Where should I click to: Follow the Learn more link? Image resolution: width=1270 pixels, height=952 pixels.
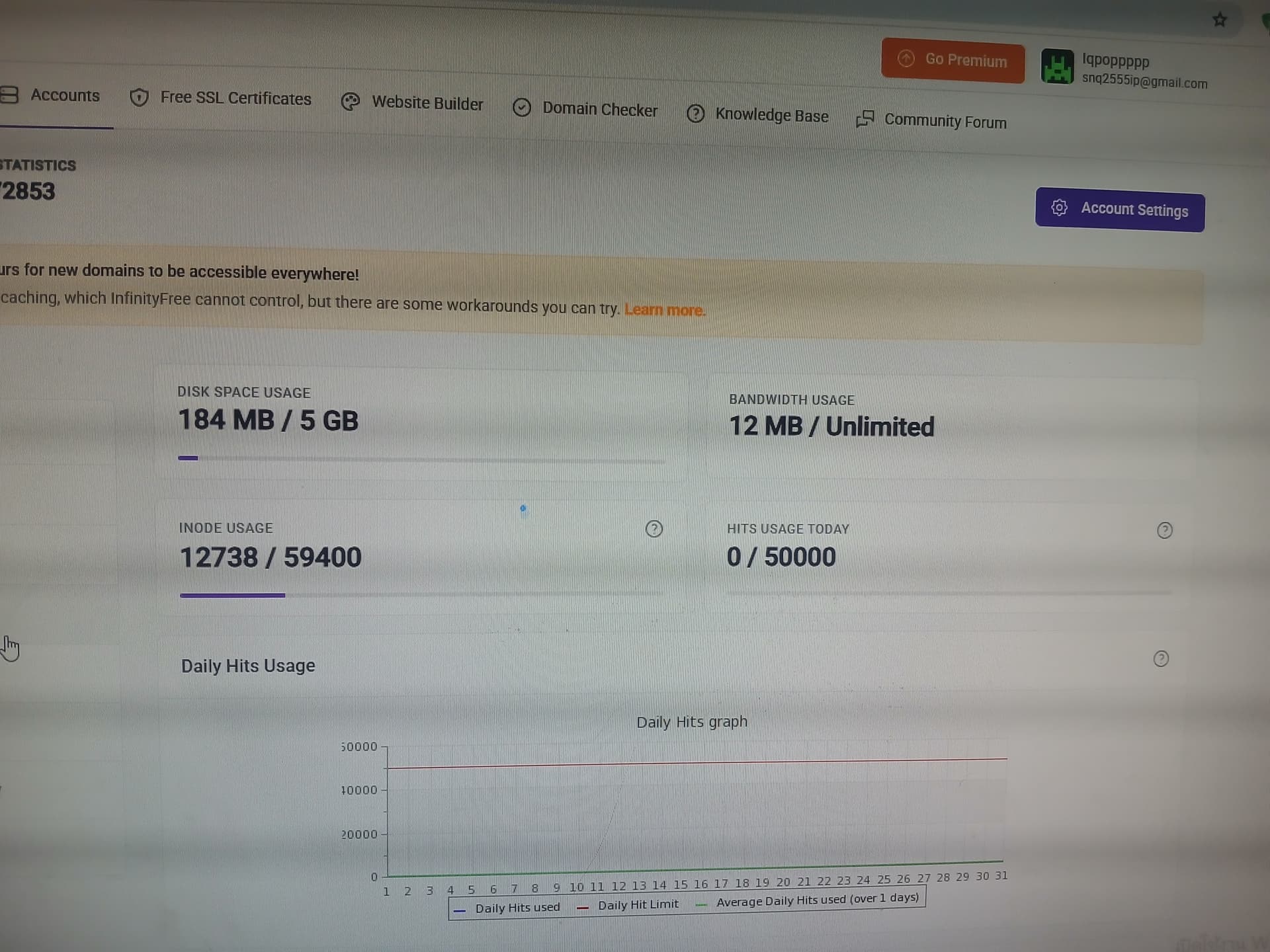(x=665, y=310)
